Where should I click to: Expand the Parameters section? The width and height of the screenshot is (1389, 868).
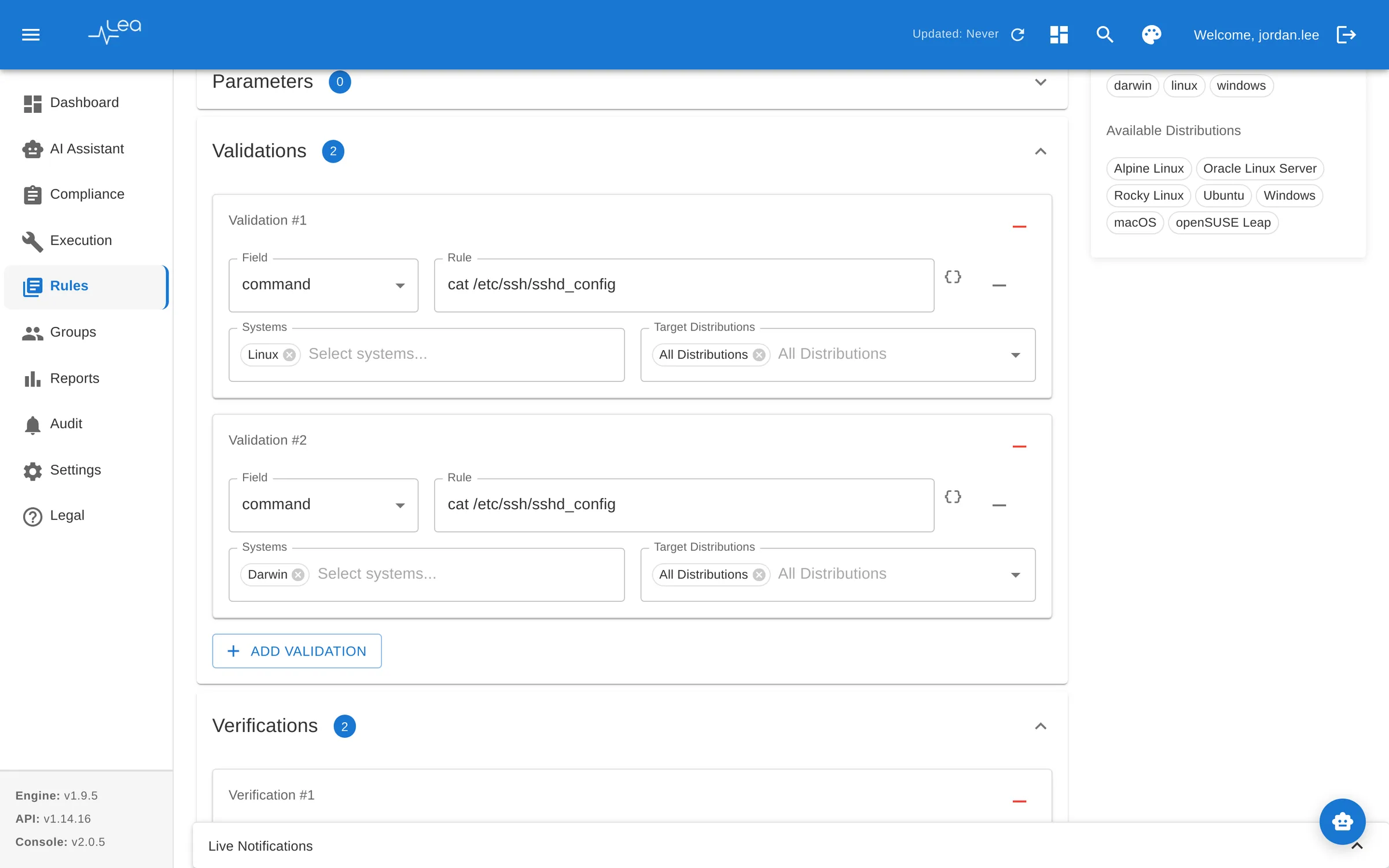click(x=1040, y=82)
